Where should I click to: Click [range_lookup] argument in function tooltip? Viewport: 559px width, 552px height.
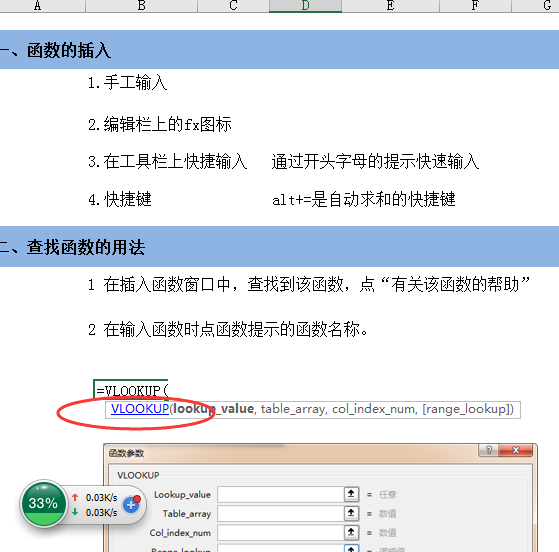click(x=466, y=409)
